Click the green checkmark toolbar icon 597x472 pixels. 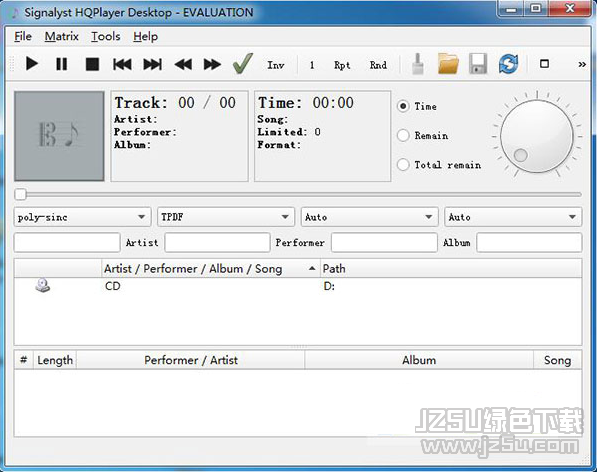pyautogui.click(x=243, y=64)
